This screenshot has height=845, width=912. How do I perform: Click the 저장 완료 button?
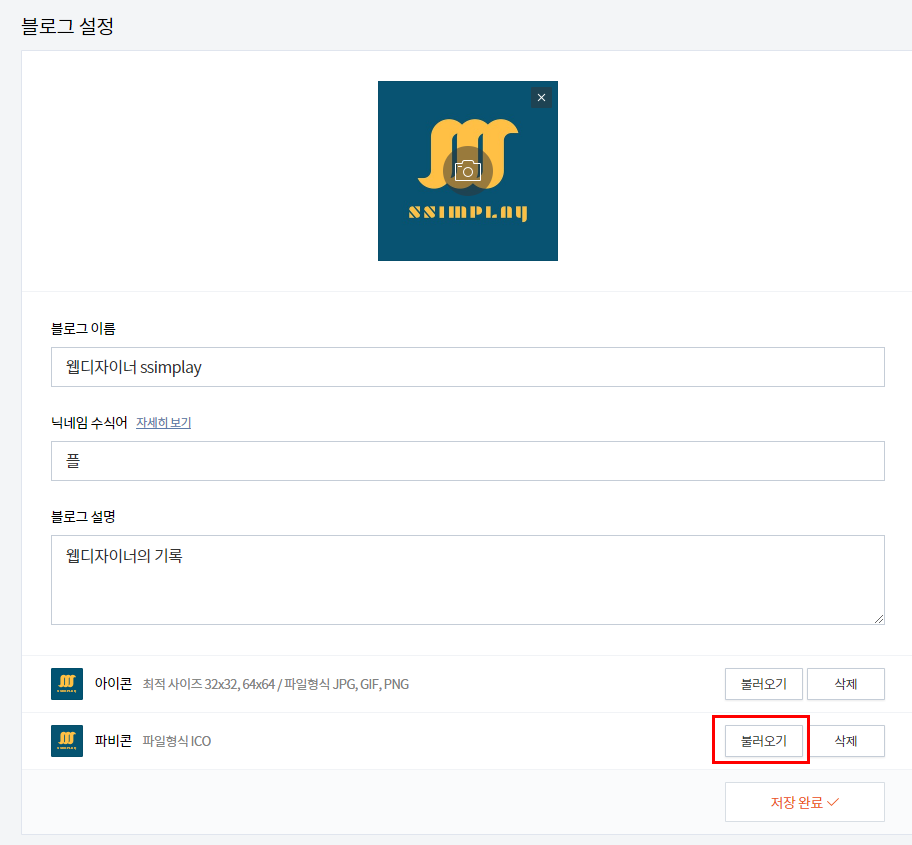(805, 802)
